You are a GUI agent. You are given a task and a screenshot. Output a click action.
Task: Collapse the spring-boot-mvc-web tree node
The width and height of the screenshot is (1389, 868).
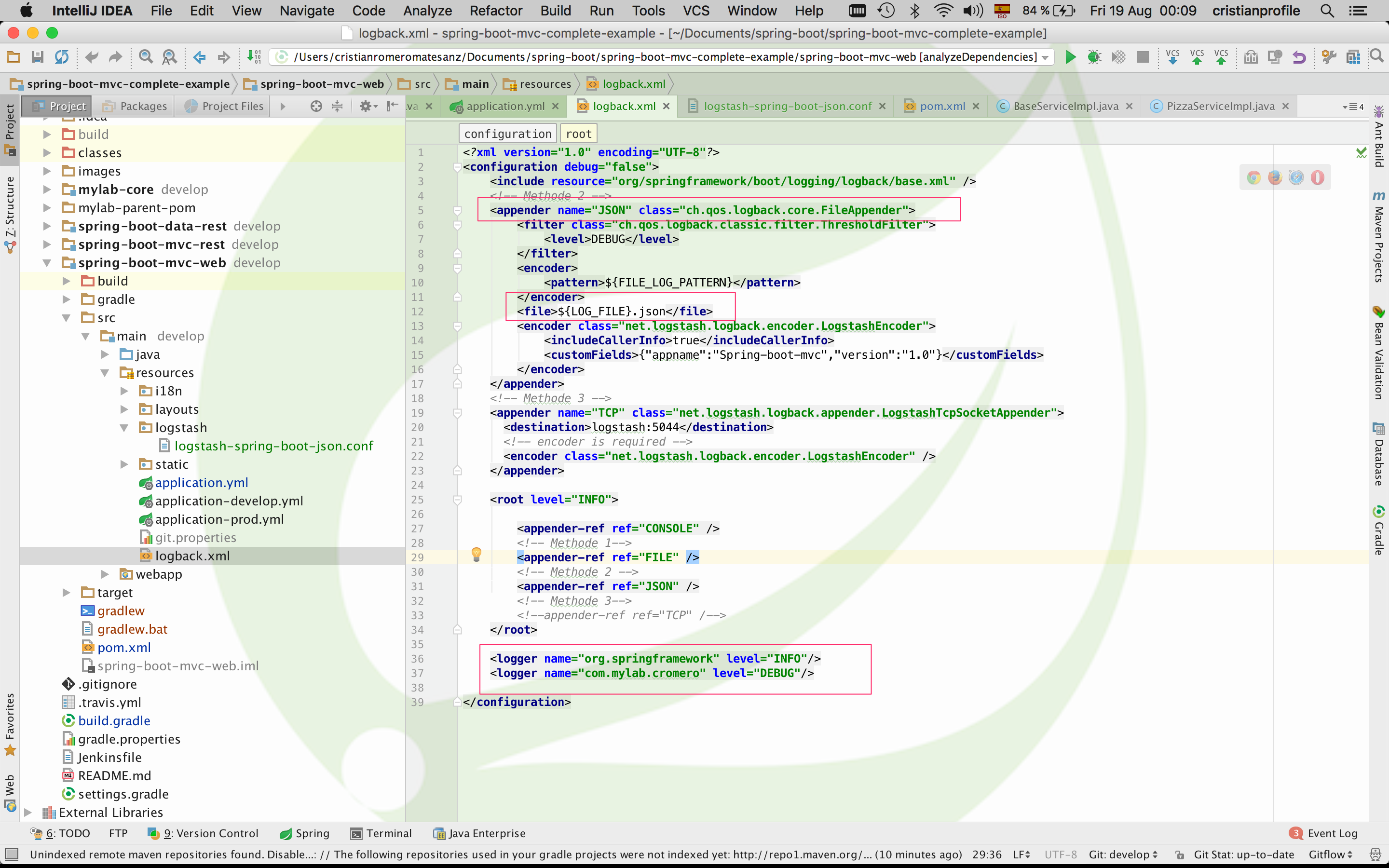[x=47, y=262]
